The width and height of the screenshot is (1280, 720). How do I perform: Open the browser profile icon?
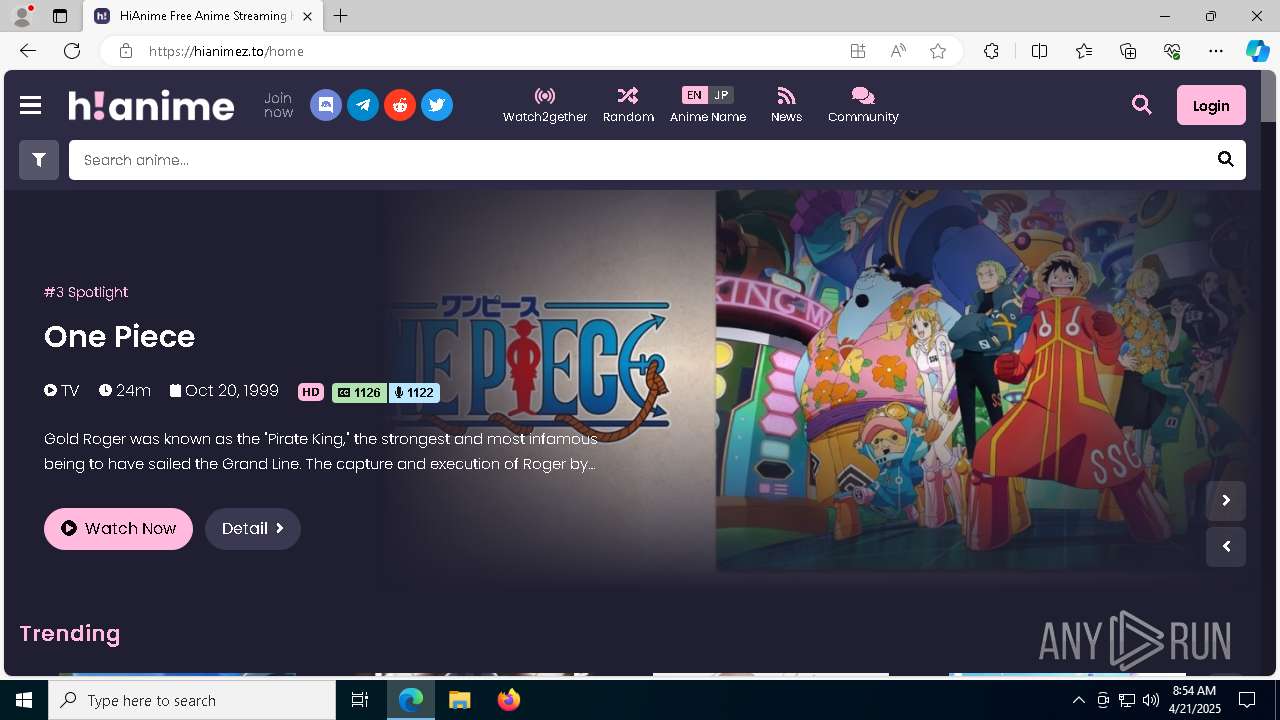point(22,16)
